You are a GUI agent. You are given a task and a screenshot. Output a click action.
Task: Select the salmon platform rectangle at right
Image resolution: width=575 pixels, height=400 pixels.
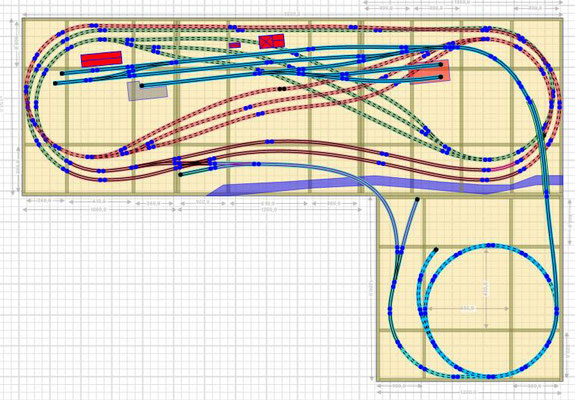pos(430,72)
